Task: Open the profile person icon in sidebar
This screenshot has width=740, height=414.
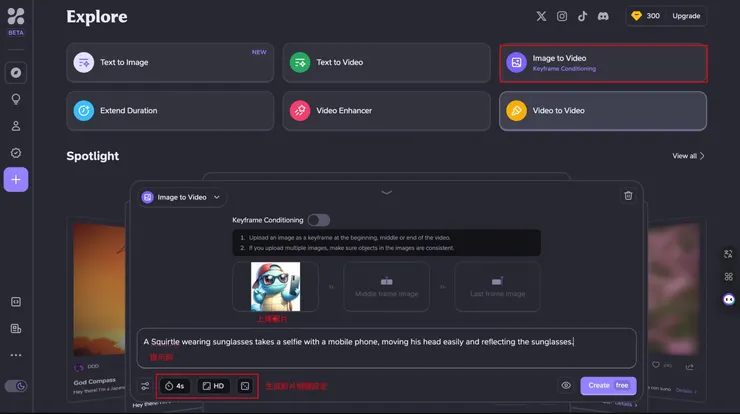Action: point(16,126)
